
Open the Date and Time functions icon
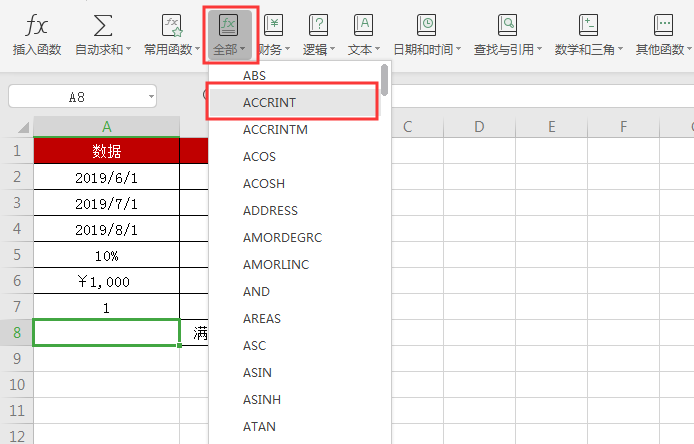tap(426, 25)
